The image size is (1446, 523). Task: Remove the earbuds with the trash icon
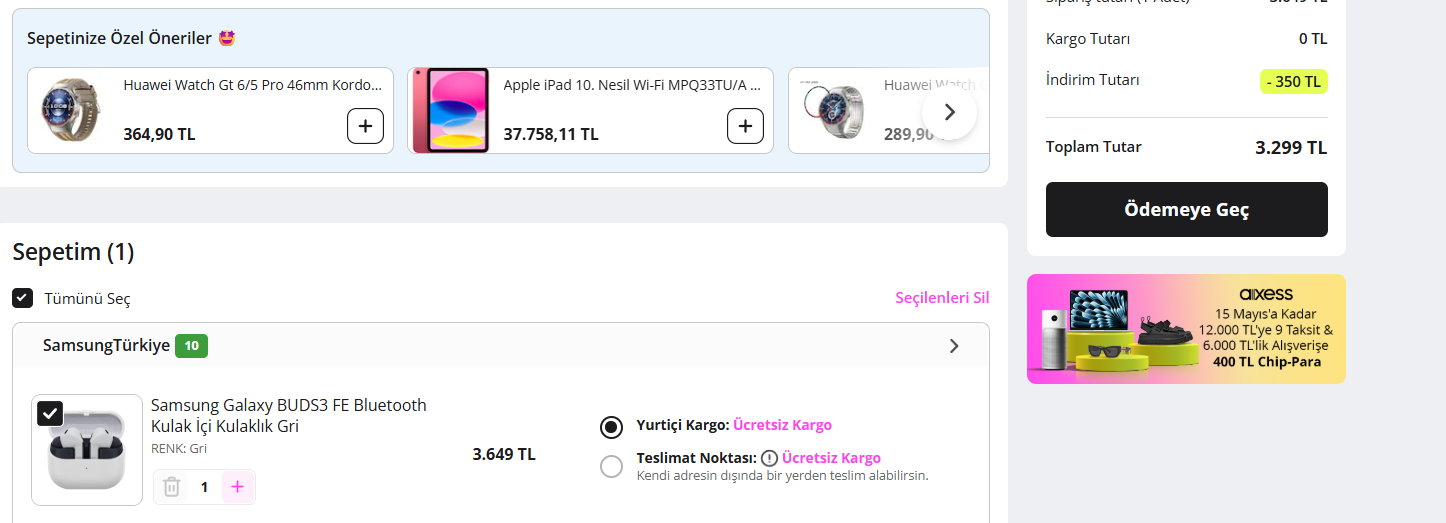coord(172,487)
